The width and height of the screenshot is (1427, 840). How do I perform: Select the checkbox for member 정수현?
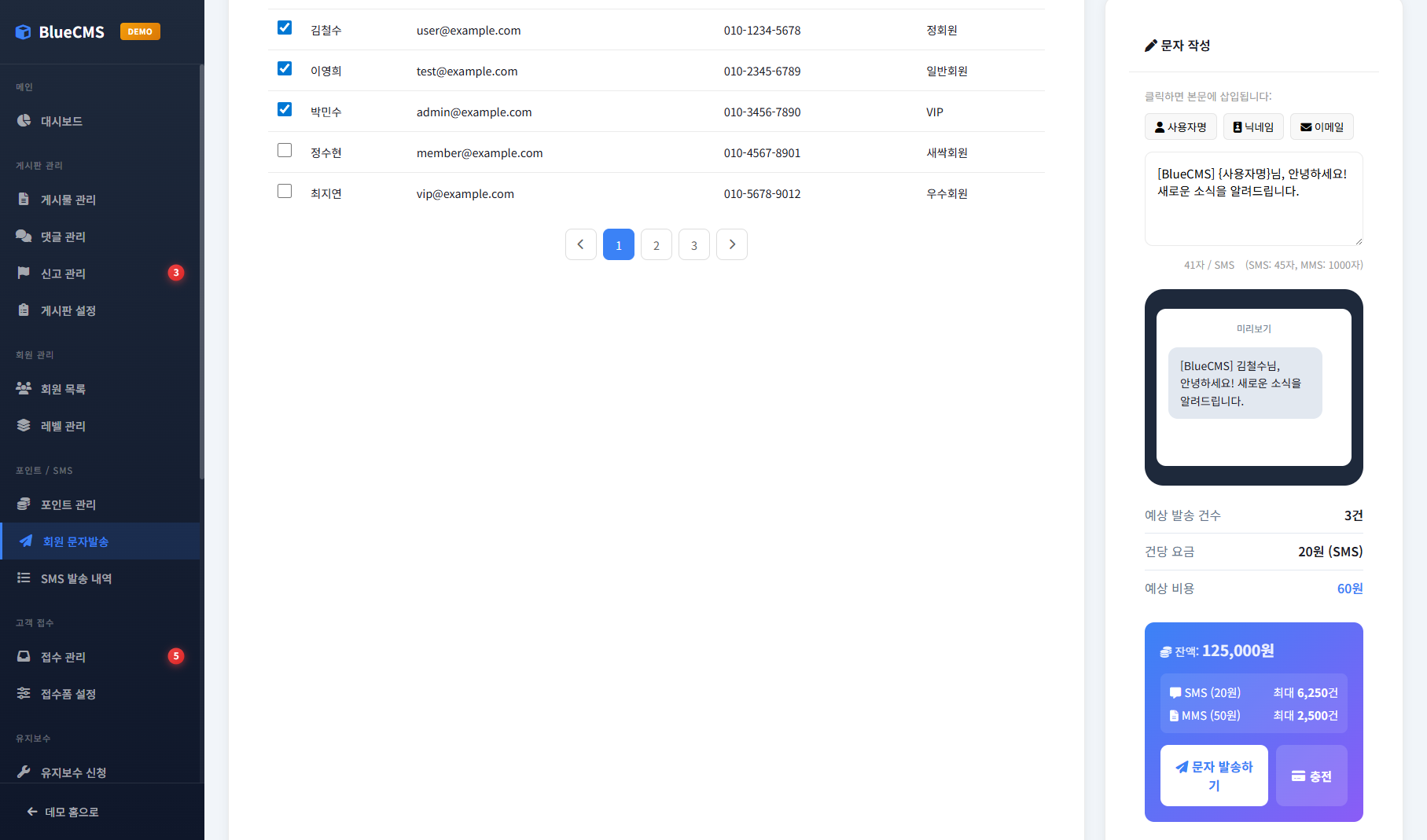click(285, 151)
